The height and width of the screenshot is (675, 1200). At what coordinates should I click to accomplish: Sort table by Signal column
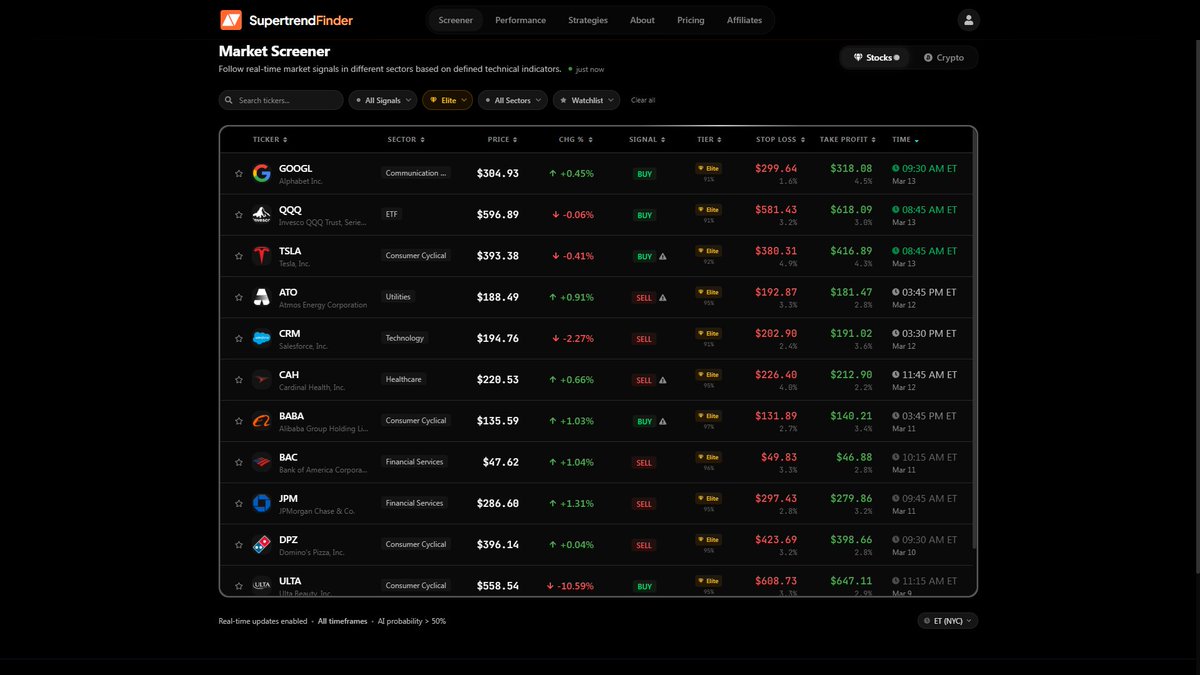point(647,140)
